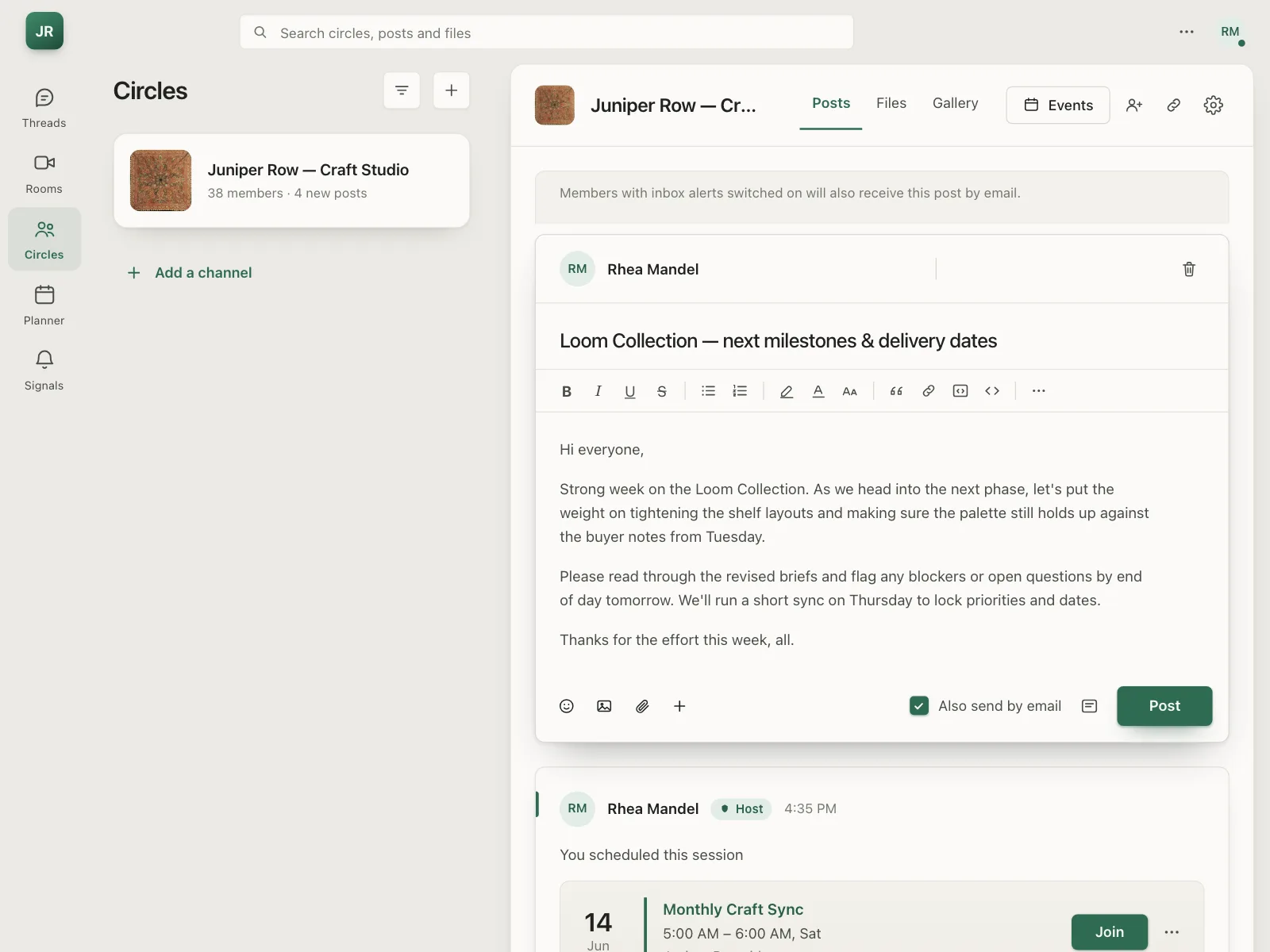Click the Juniper Row circle header thumbnail
1270x952 pixels.
[555, 106]
